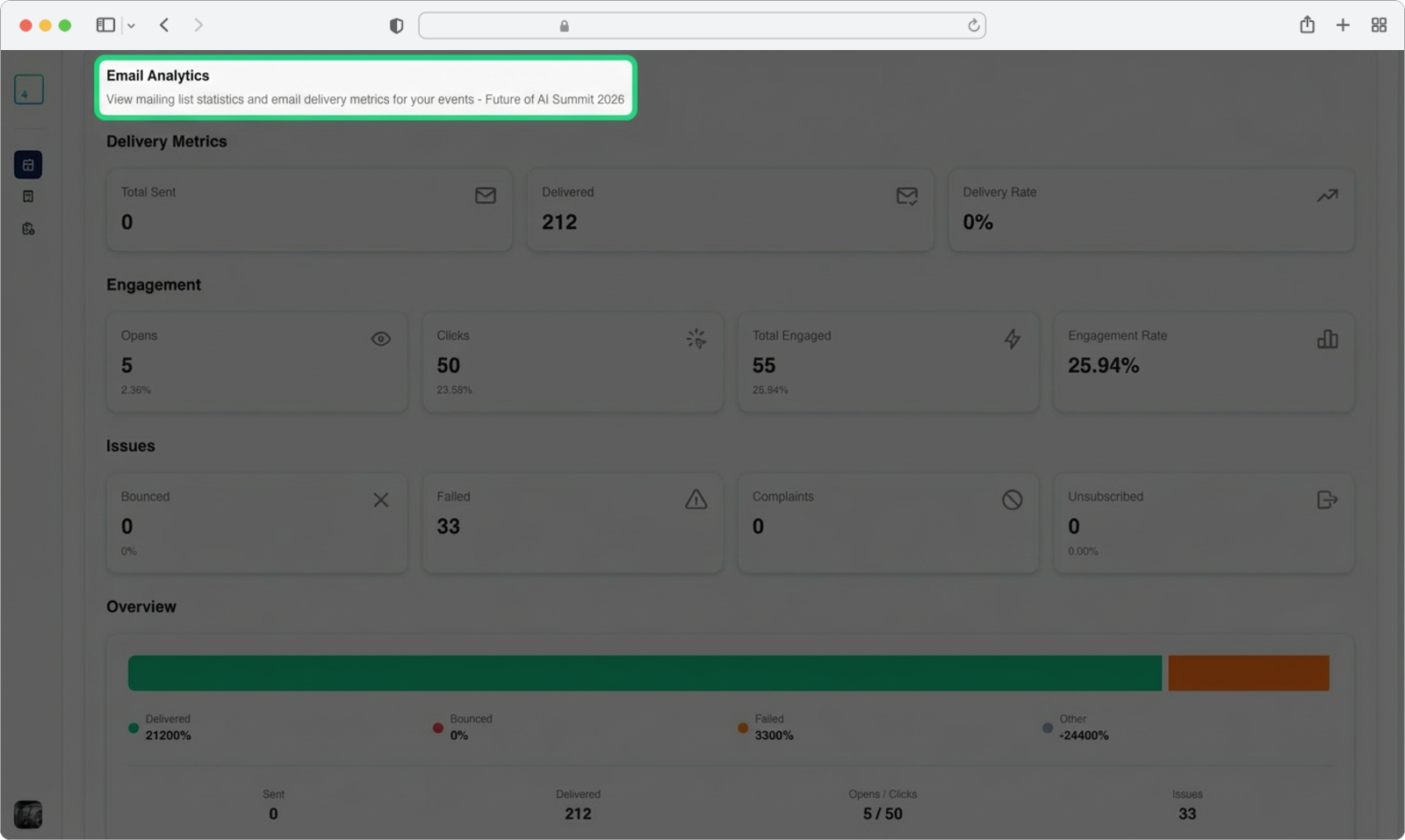This screenshot has width=1405, height=840.
Task: Click the trending arrow icon on Delivery Rate card
Action: (1327, 195)
